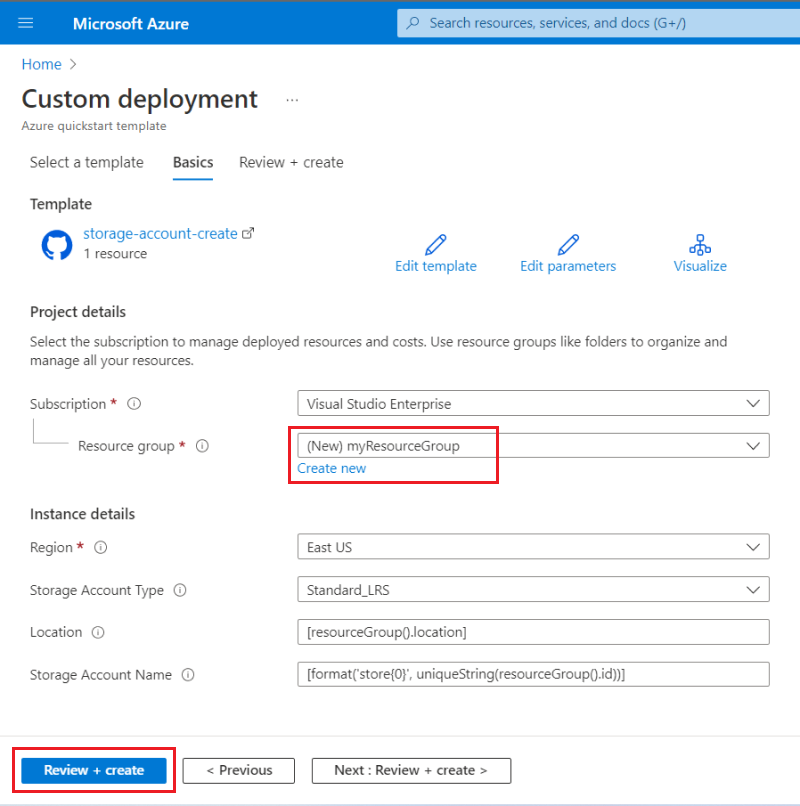Screen dimensions: 800x806
Task: Click the Storage Account Name input field
Action: [533, 675]
